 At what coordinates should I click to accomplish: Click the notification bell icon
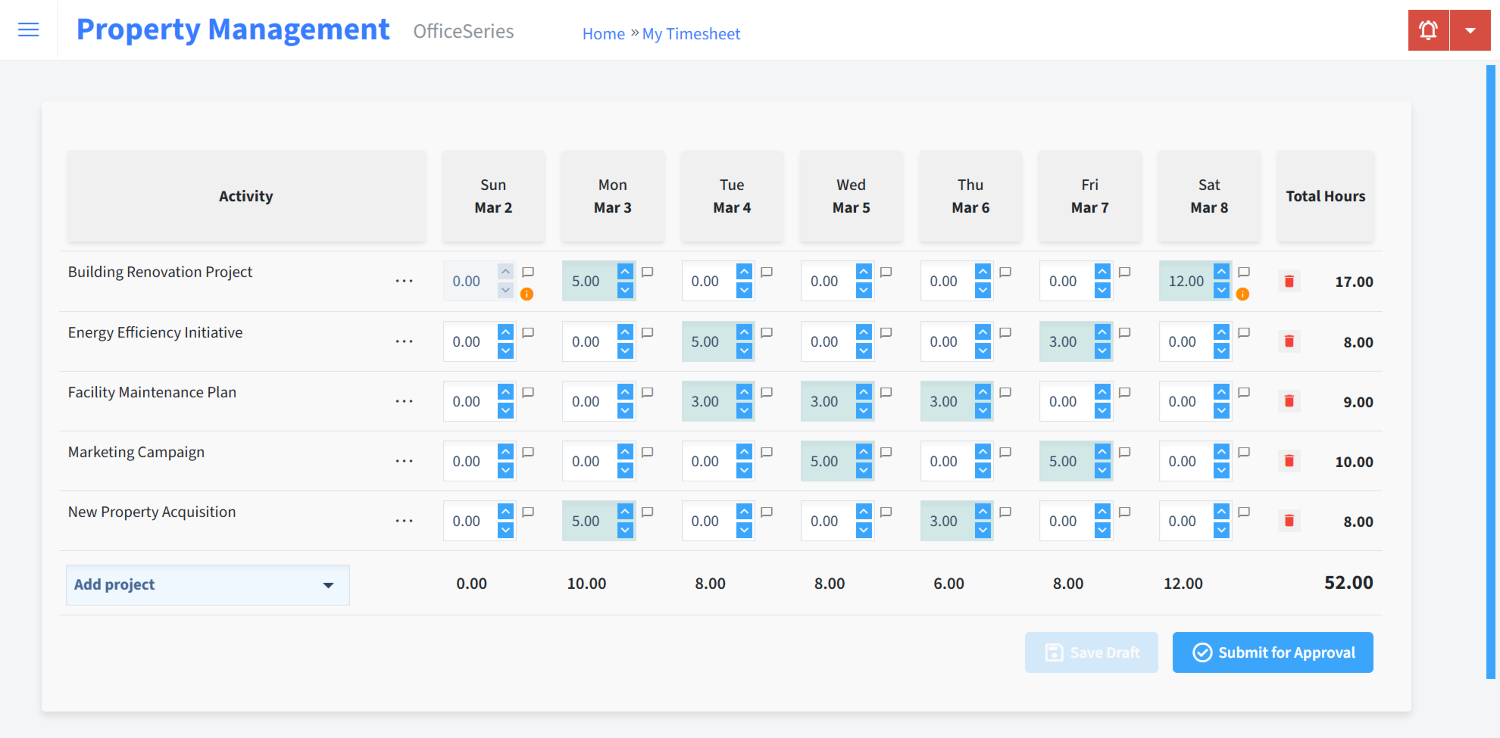point(1427,30)
